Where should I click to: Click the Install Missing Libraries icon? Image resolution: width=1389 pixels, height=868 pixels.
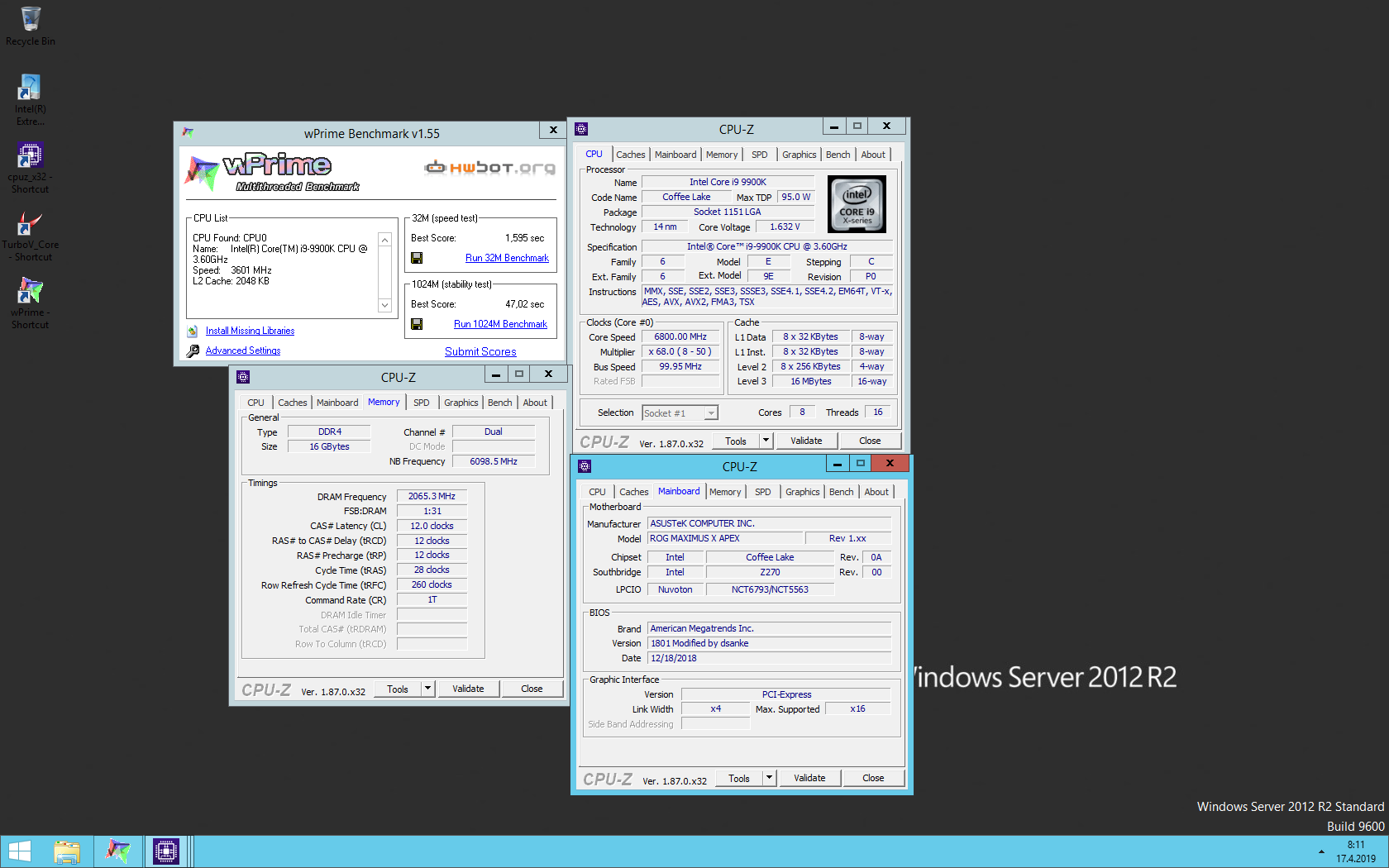coord(193,331)
